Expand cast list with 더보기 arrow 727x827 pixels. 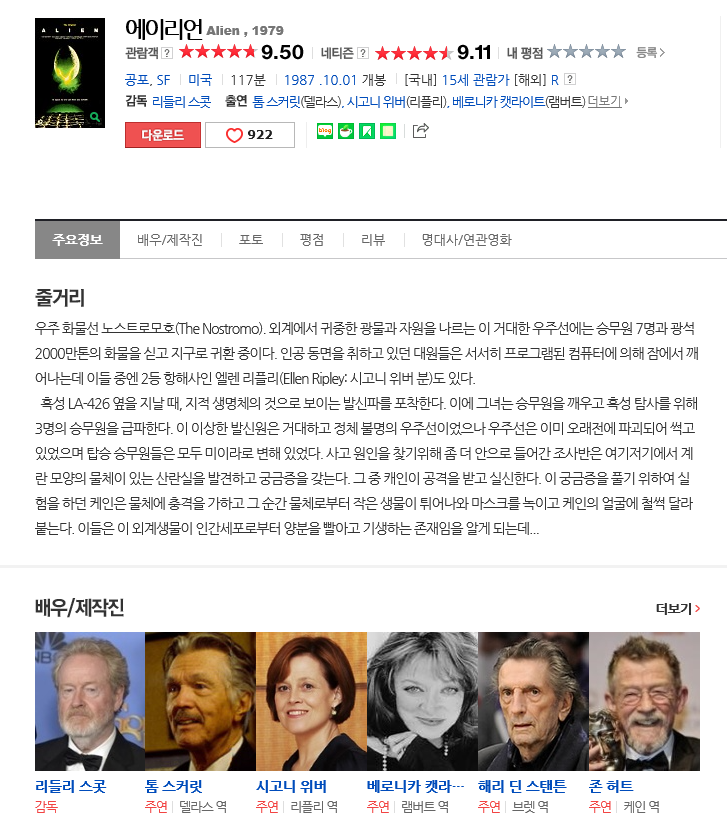coord(608,101)
